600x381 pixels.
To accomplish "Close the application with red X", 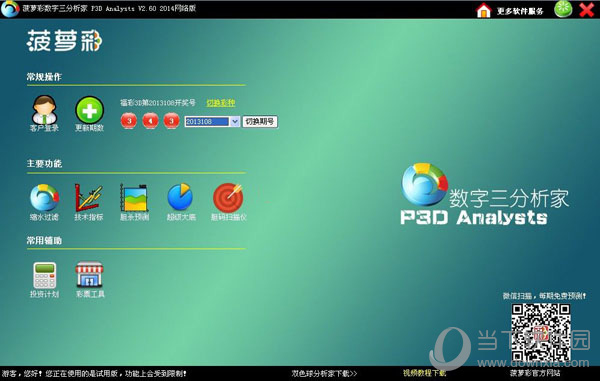I will pyautogui.click(x=587, y=10).
